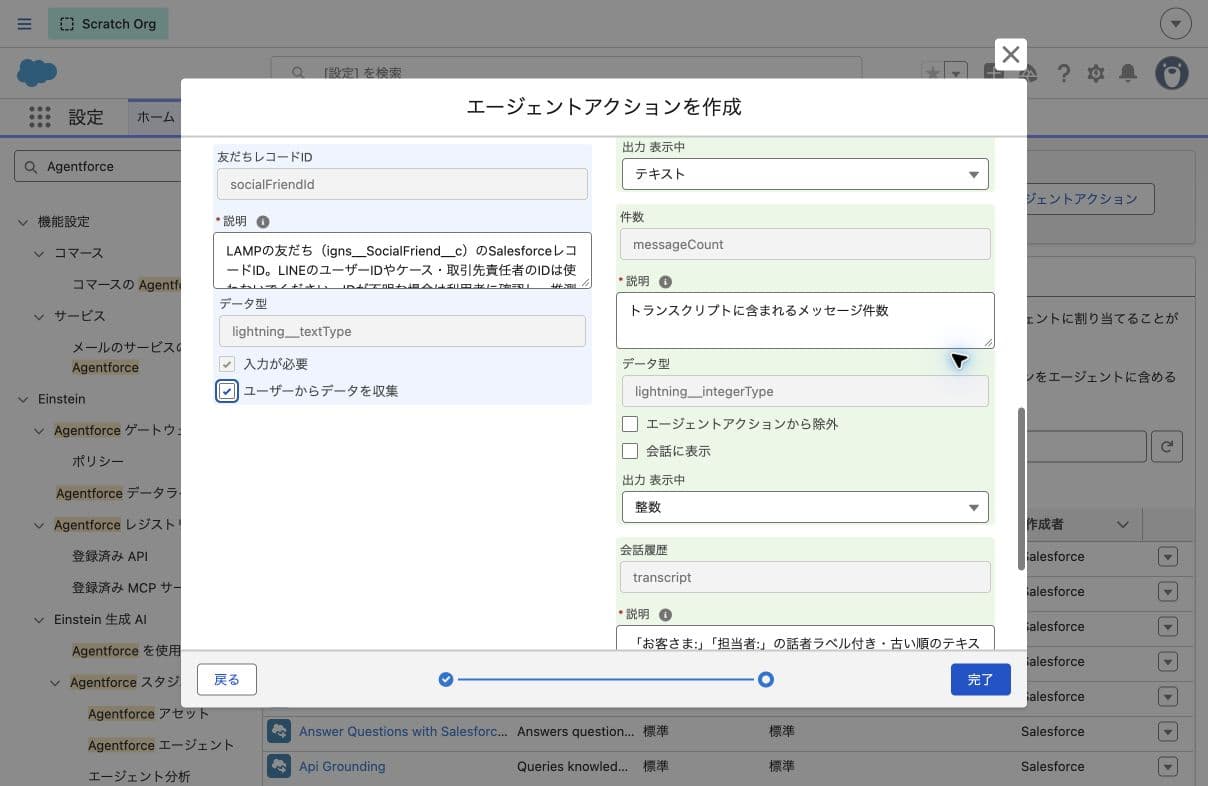The height and width of the screenshot is (786, 1208).
Task: Click the global setup search box
Action: 566,72
